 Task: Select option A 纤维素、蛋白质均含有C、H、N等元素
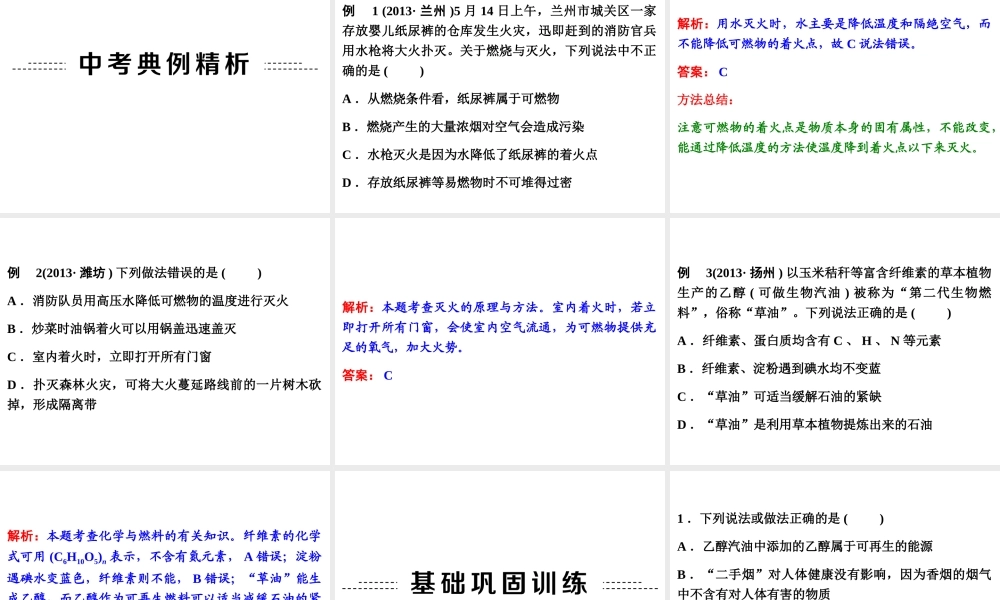click(809, 341)
